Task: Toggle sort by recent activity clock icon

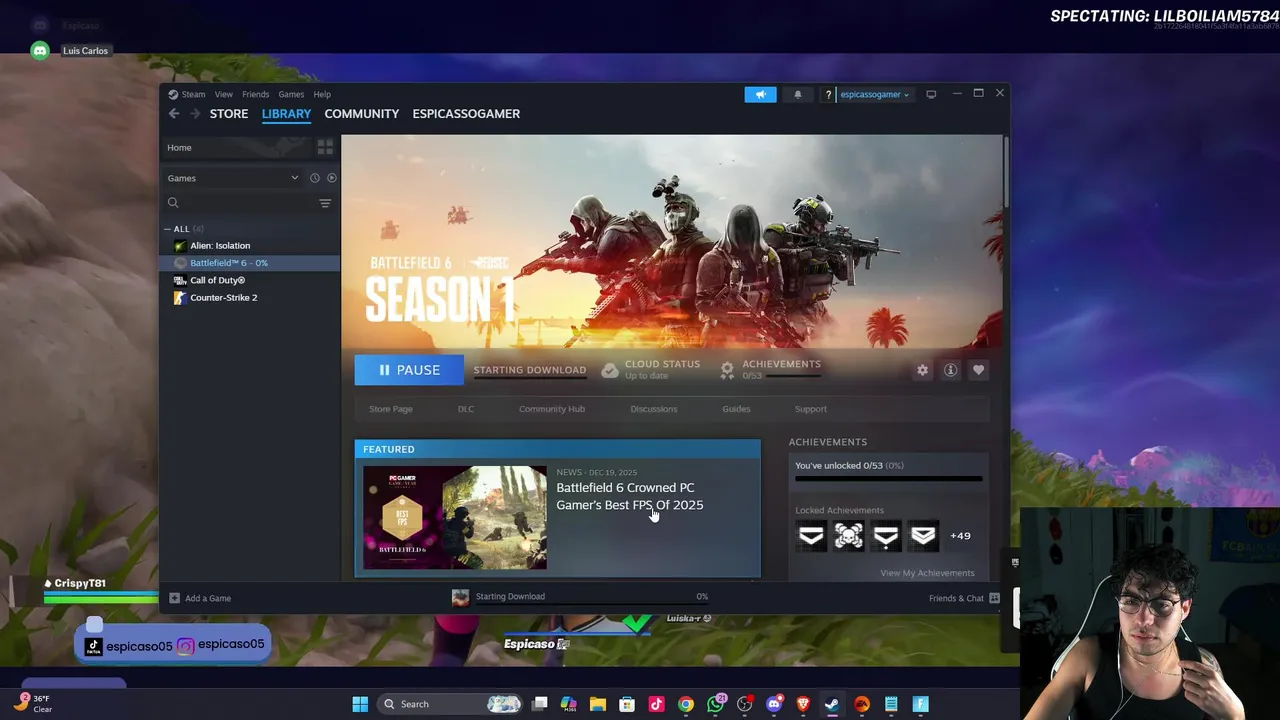Action: (314, 178)
